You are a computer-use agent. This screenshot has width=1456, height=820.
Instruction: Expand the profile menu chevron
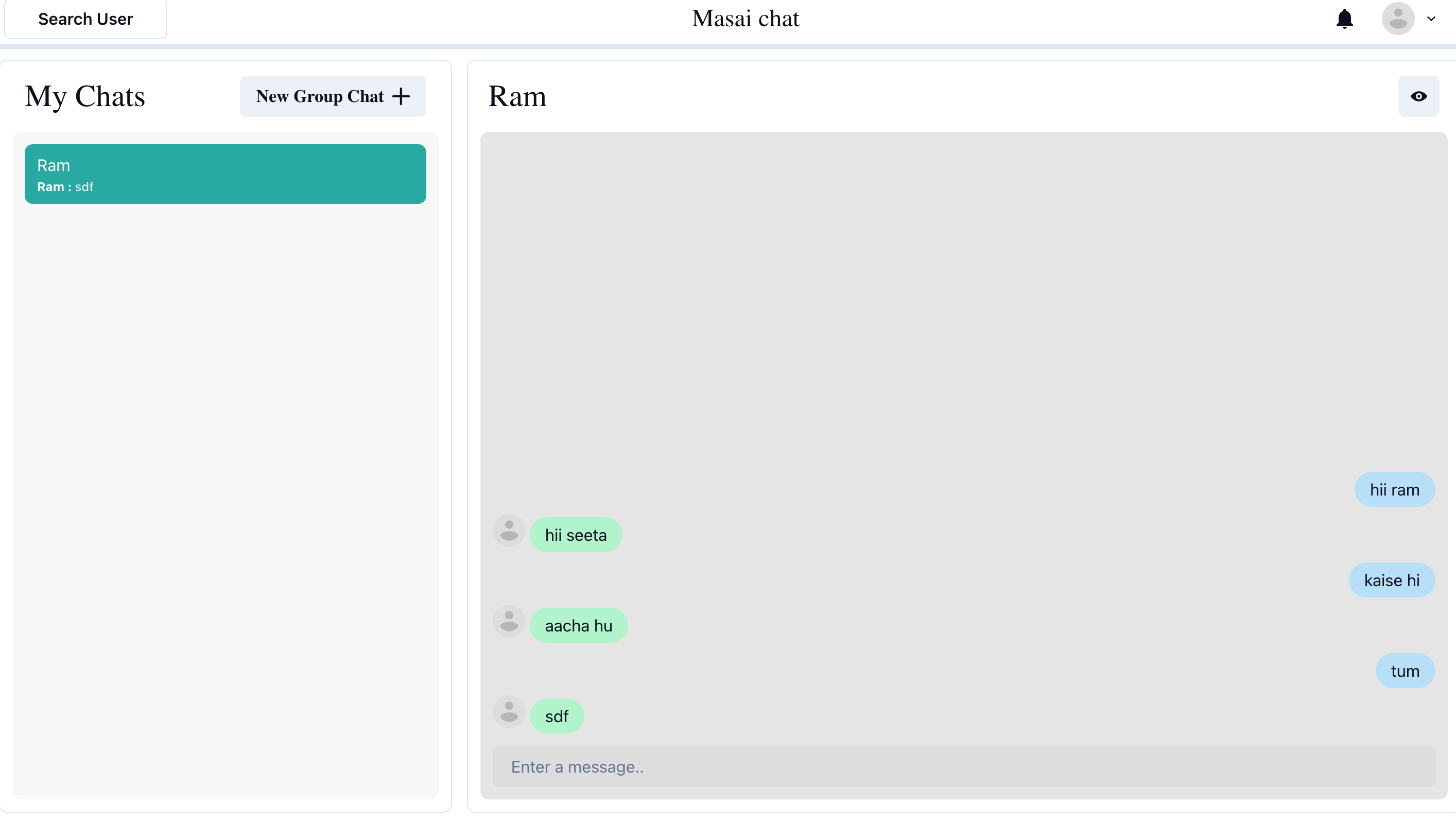tap(1431, 19)
